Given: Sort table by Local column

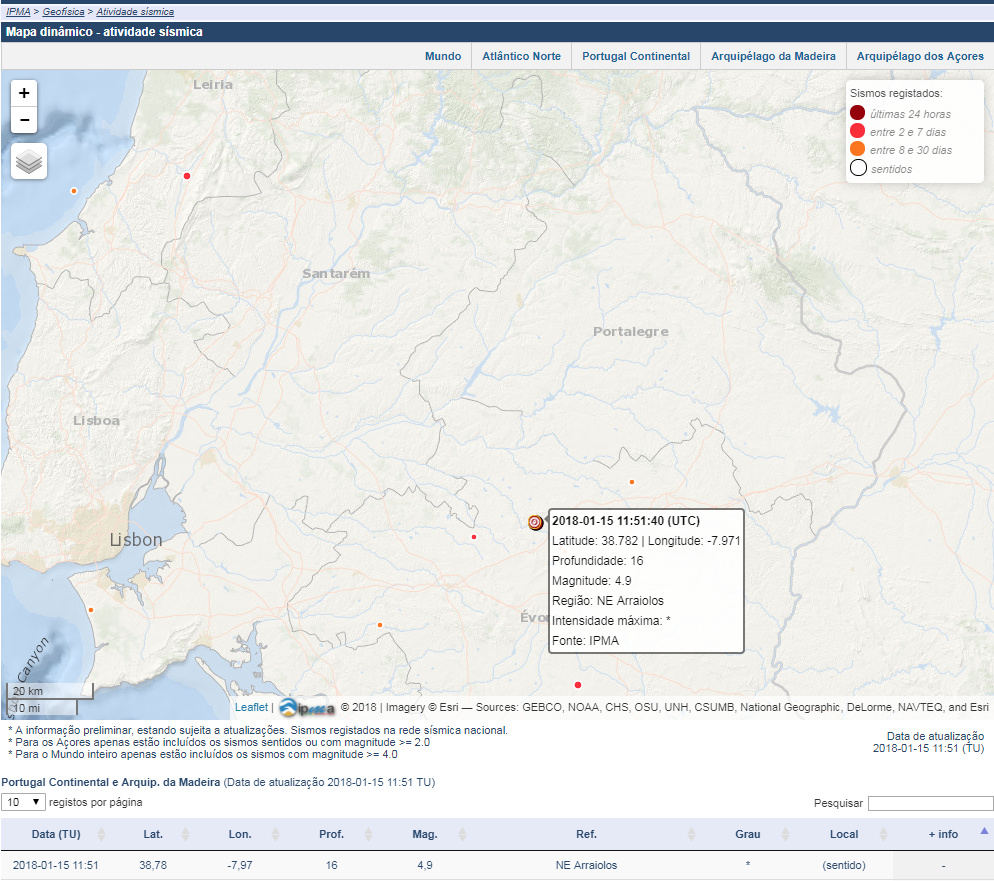Looking at the screenshot, I should pyautogui.click(x=844, y=834).
